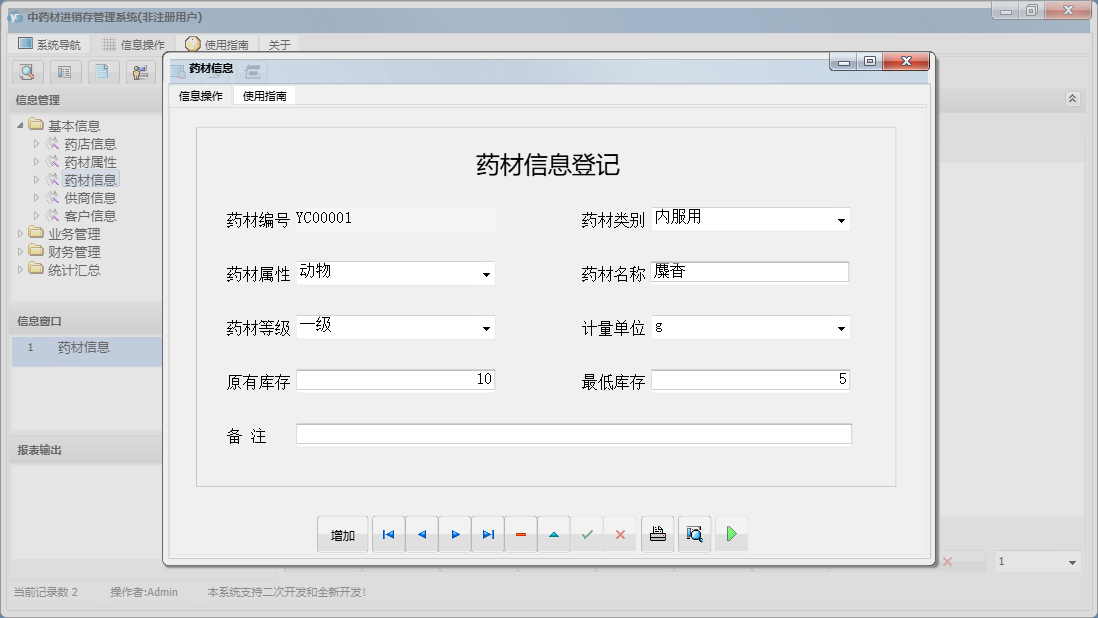Confirm the entry with the green check icon
The image size is (1098, 618).
coord(587,534)
